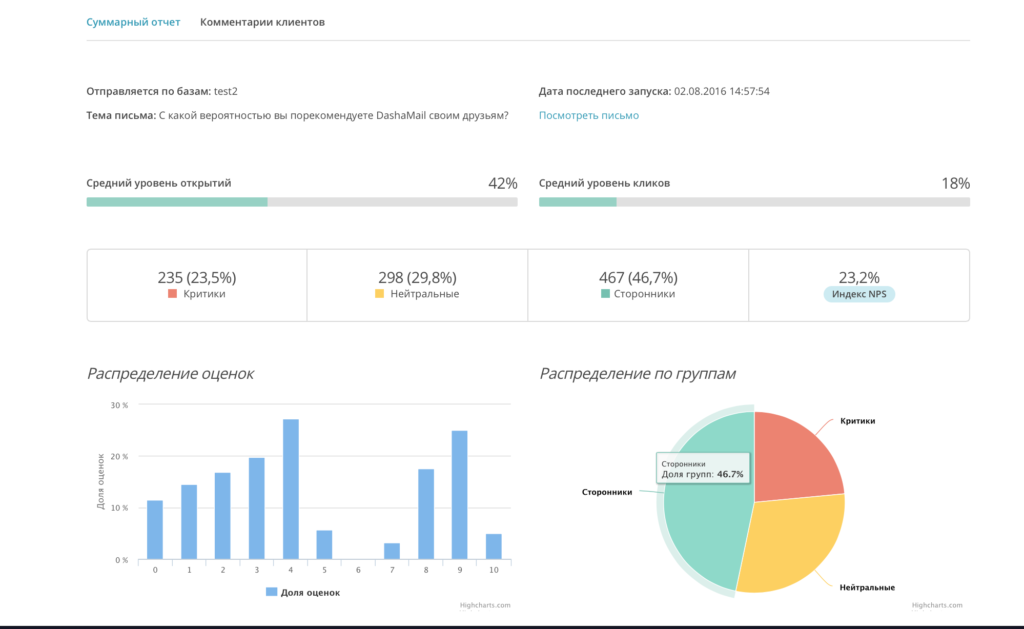Viewport: 1024px width, 629px height.
Task: Click the bar for score 4
Action: 291,490
